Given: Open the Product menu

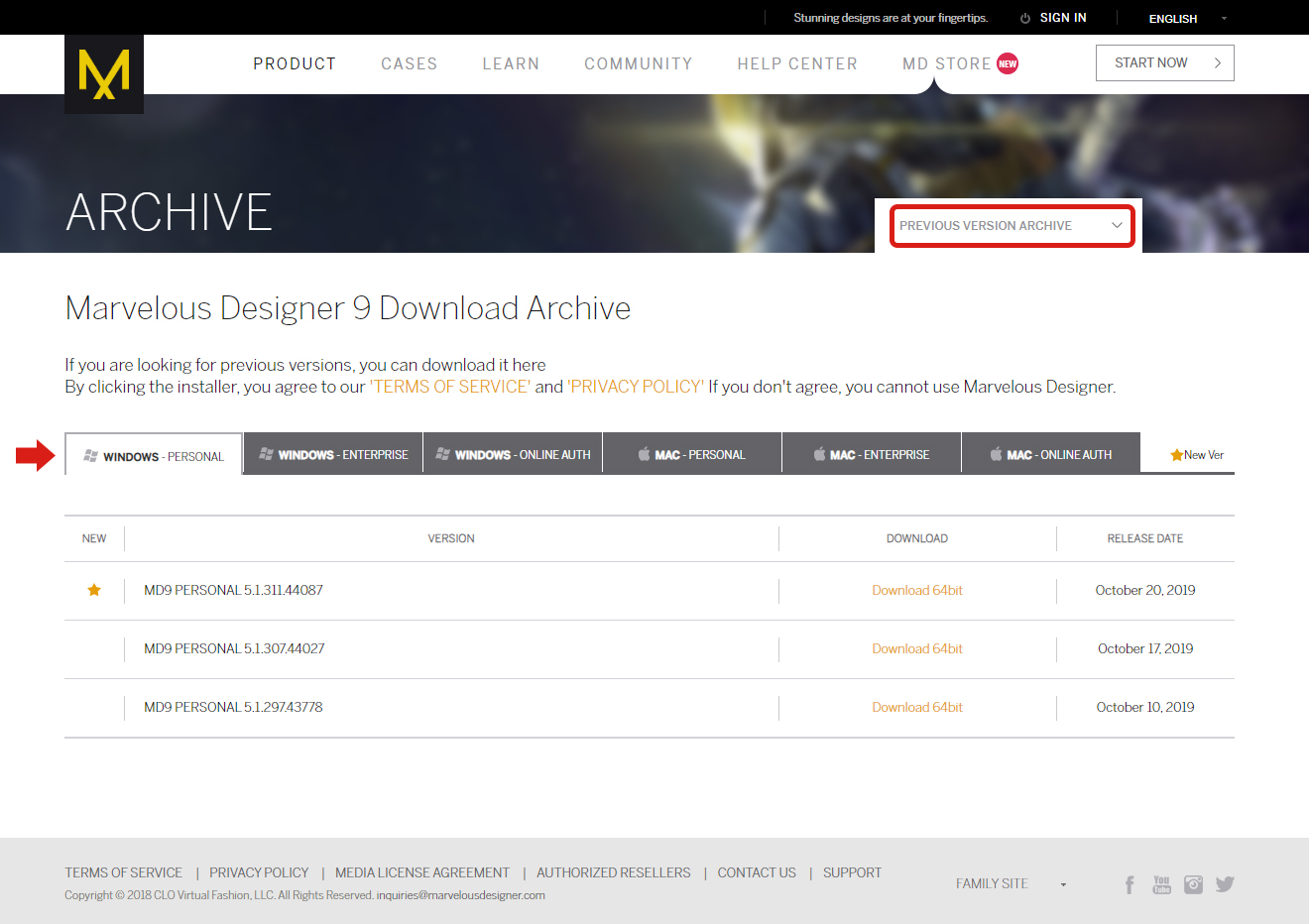Looking at the screenshot, I should (x=295, y=63).
